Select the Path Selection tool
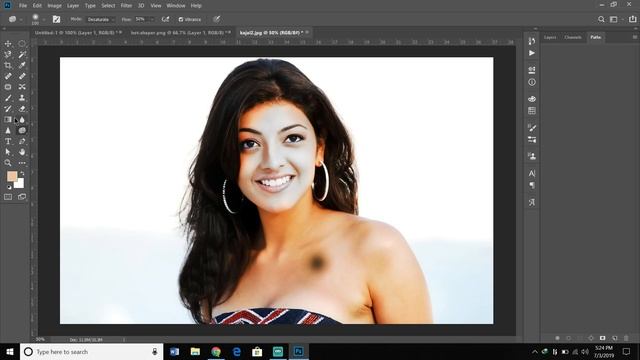 pos(8,152)
